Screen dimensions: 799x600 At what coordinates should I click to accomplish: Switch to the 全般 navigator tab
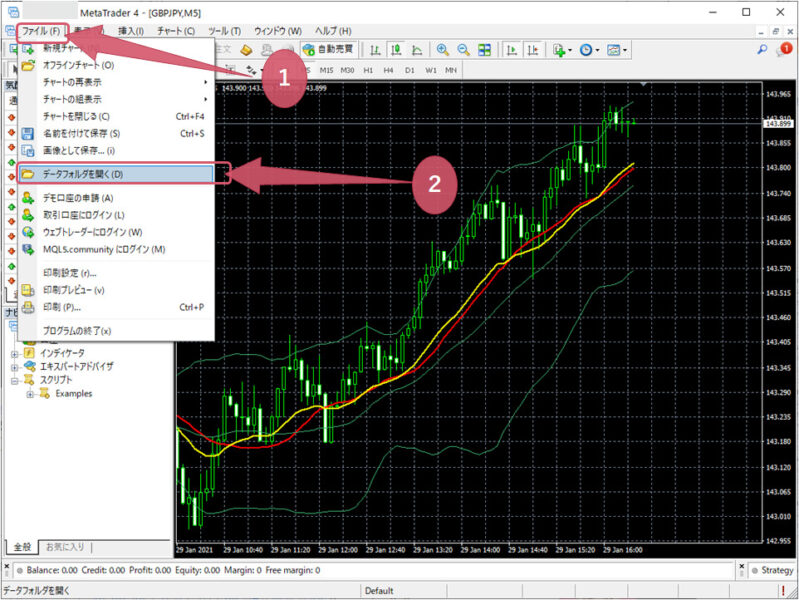click(x=22, y=547)
